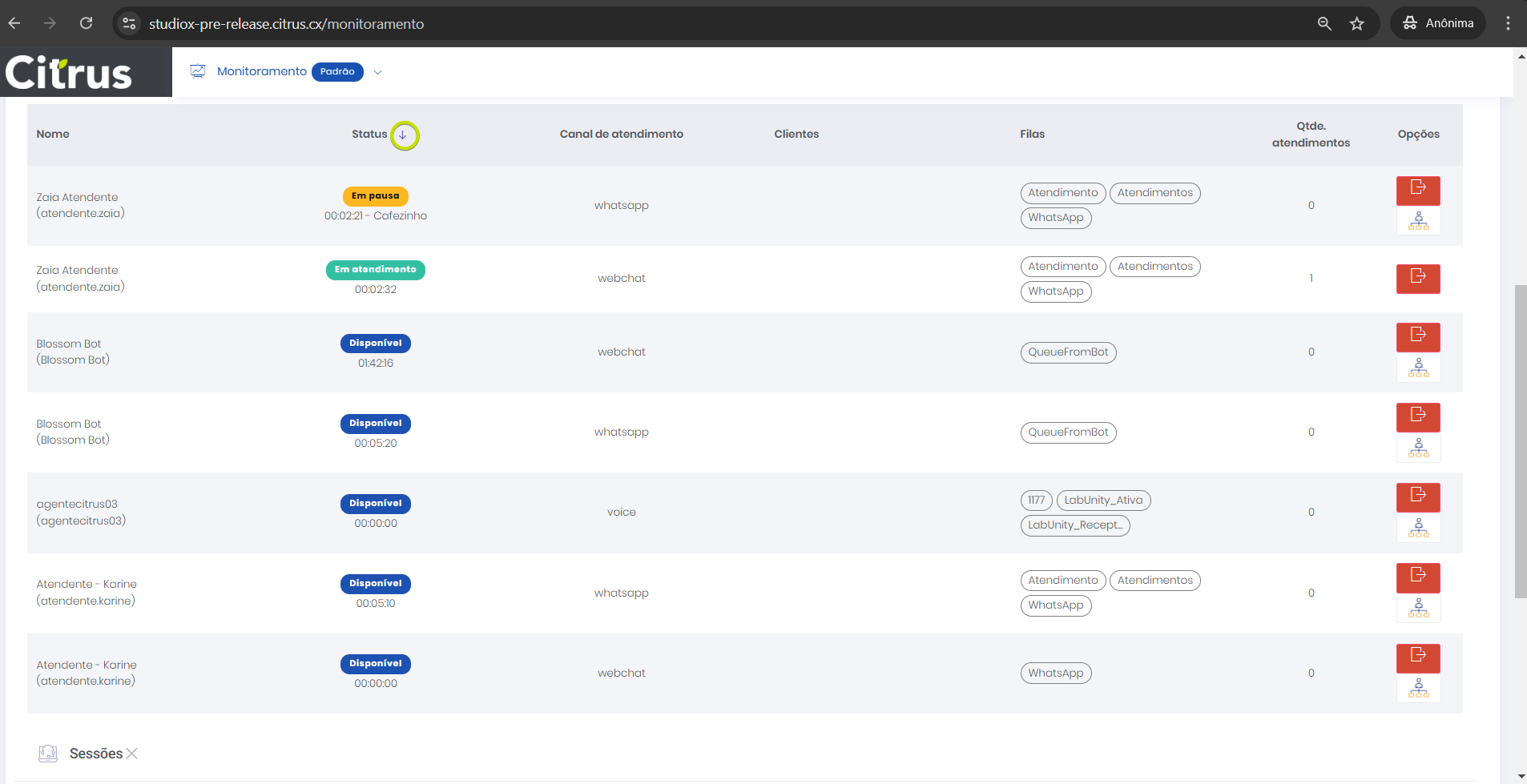Viewport: 1527px width, 784px height.
Task: Click the Citrus logo
Action: (x=69, y=73)
